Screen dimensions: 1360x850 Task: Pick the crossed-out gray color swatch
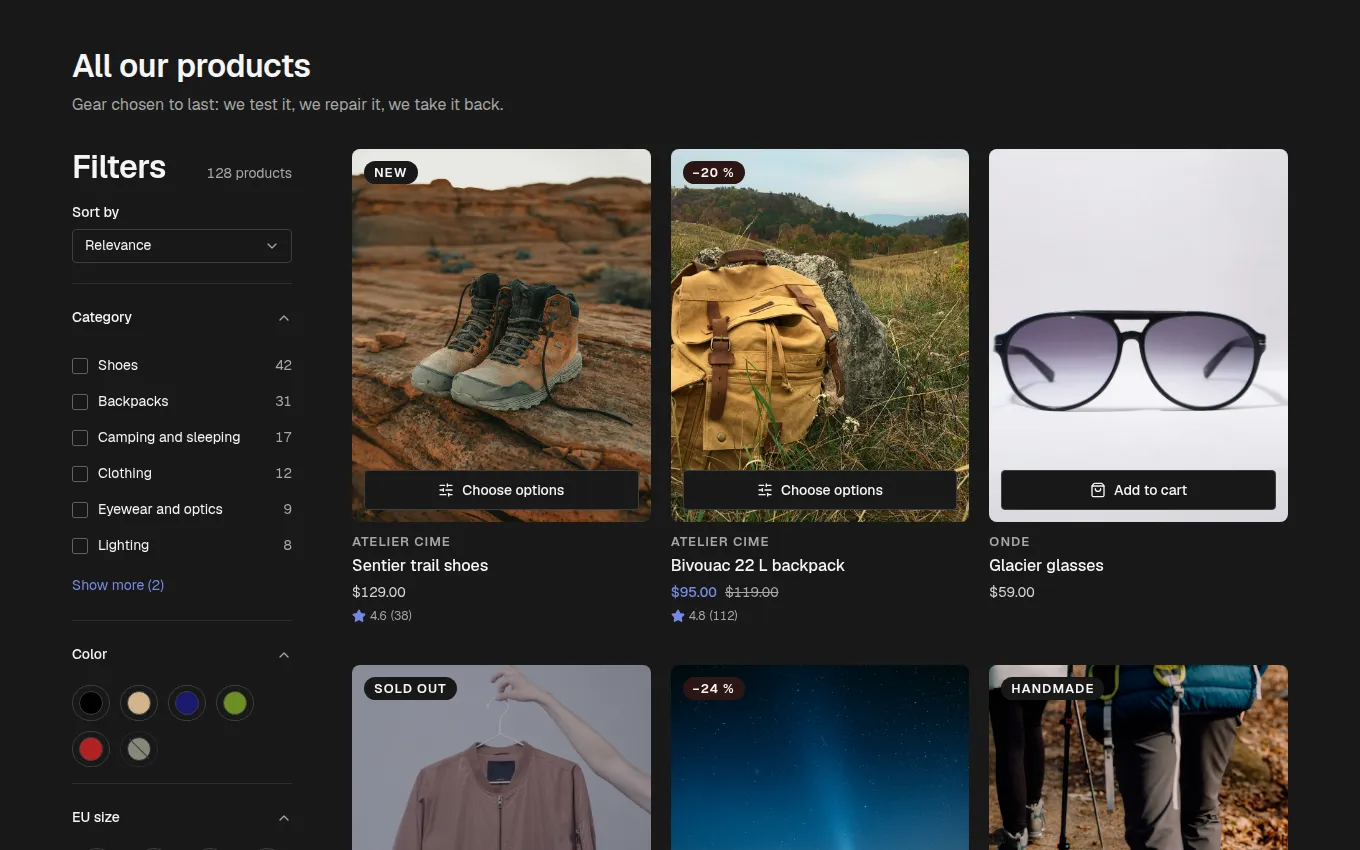(x=139, y=749)
